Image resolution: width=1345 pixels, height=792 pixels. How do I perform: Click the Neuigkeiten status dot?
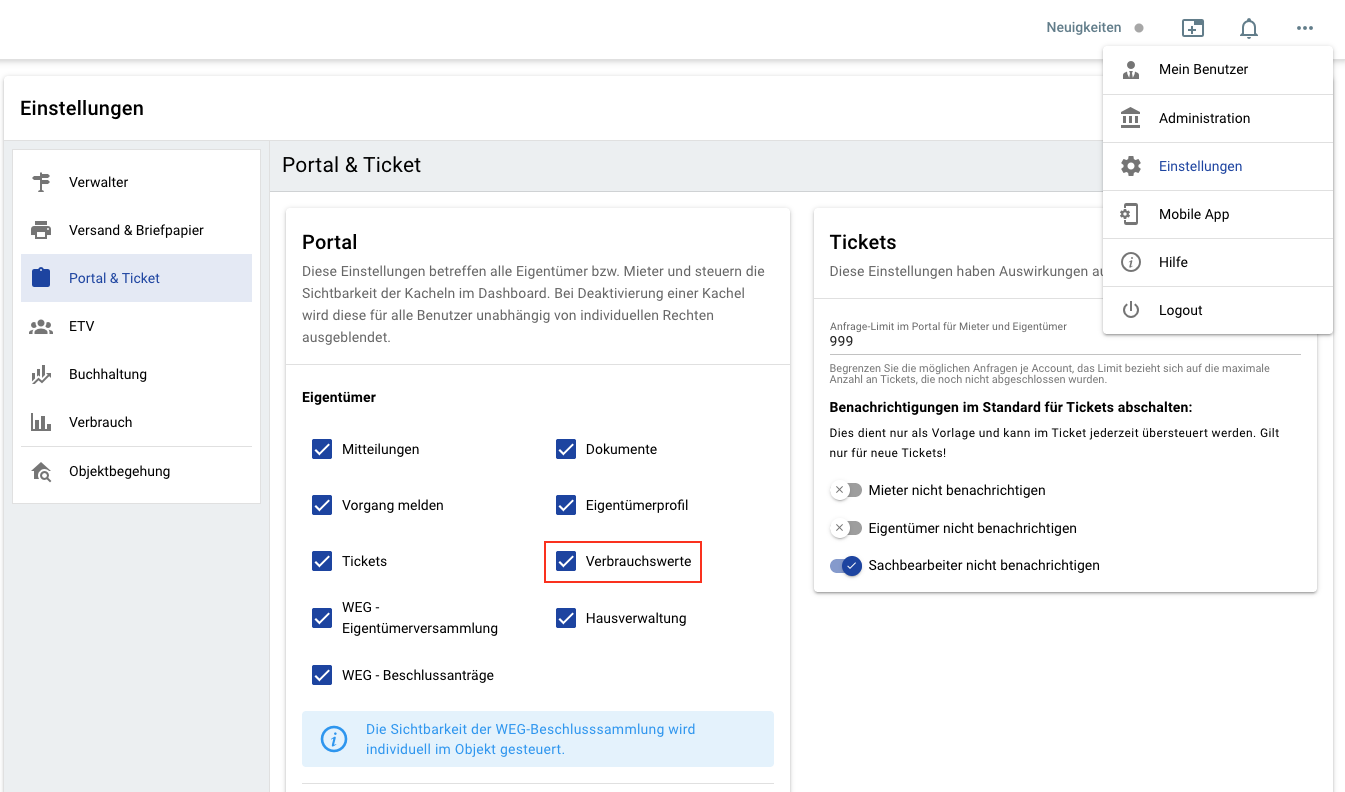[x=1139, y=28]
